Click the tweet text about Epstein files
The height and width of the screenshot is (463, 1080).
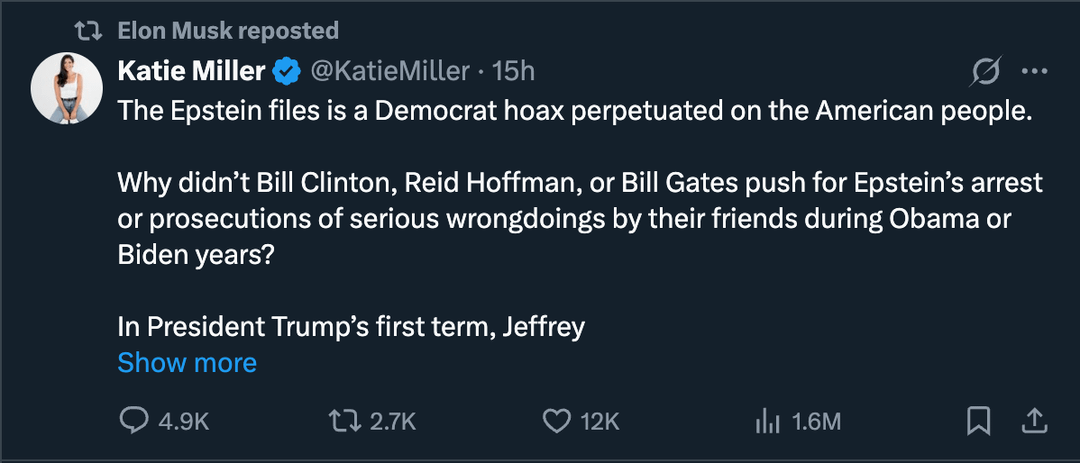tap(573, 111)
